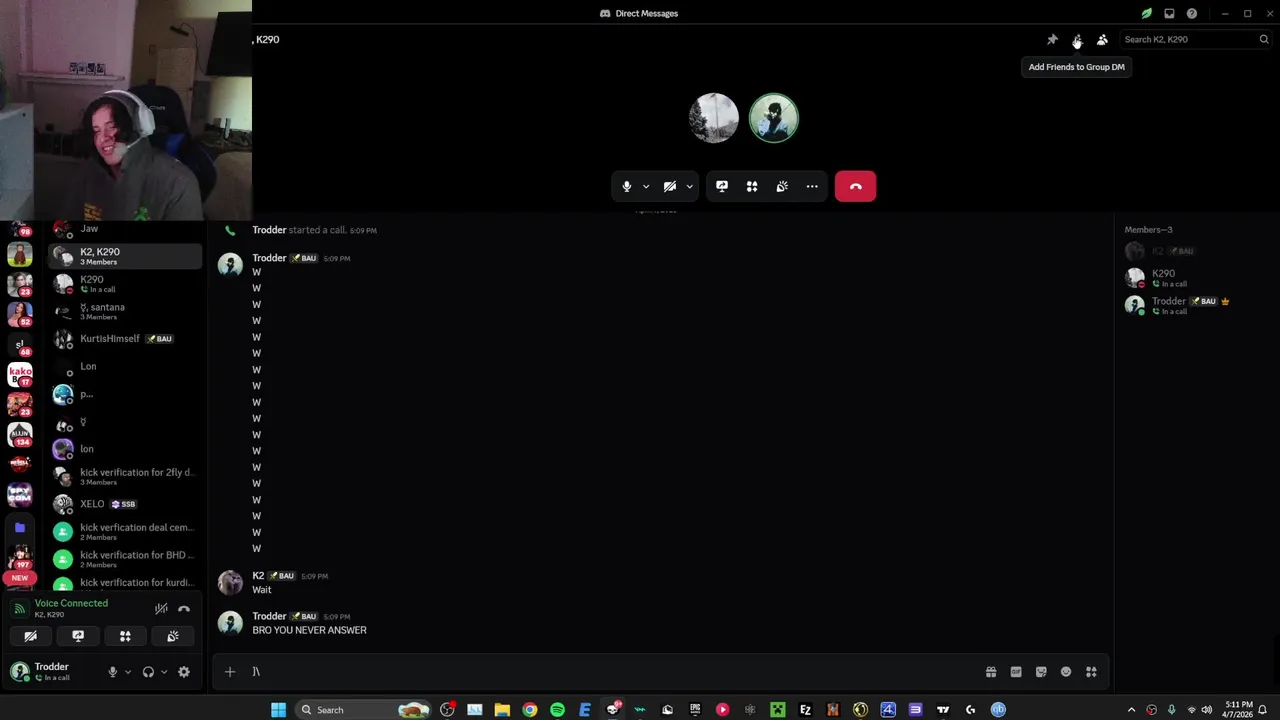Start an activity from call controls

coord(752,186)
